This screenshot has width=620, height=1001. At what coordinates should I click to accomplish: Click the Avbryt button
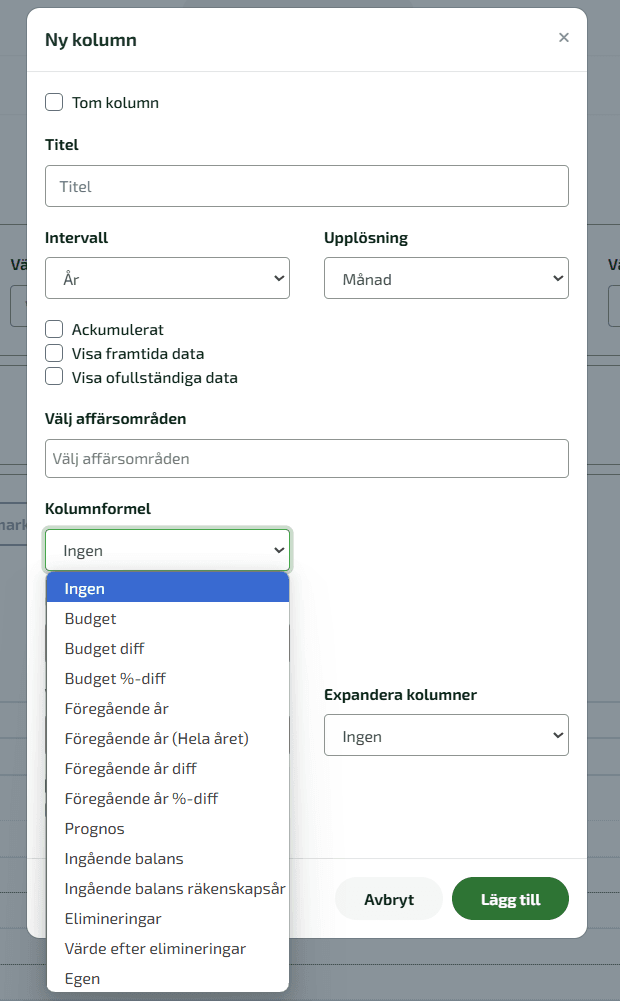(x=389, y=899)
